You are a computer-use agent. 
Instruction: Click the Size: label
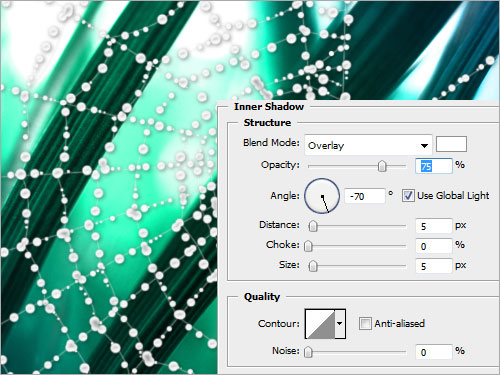289,265
